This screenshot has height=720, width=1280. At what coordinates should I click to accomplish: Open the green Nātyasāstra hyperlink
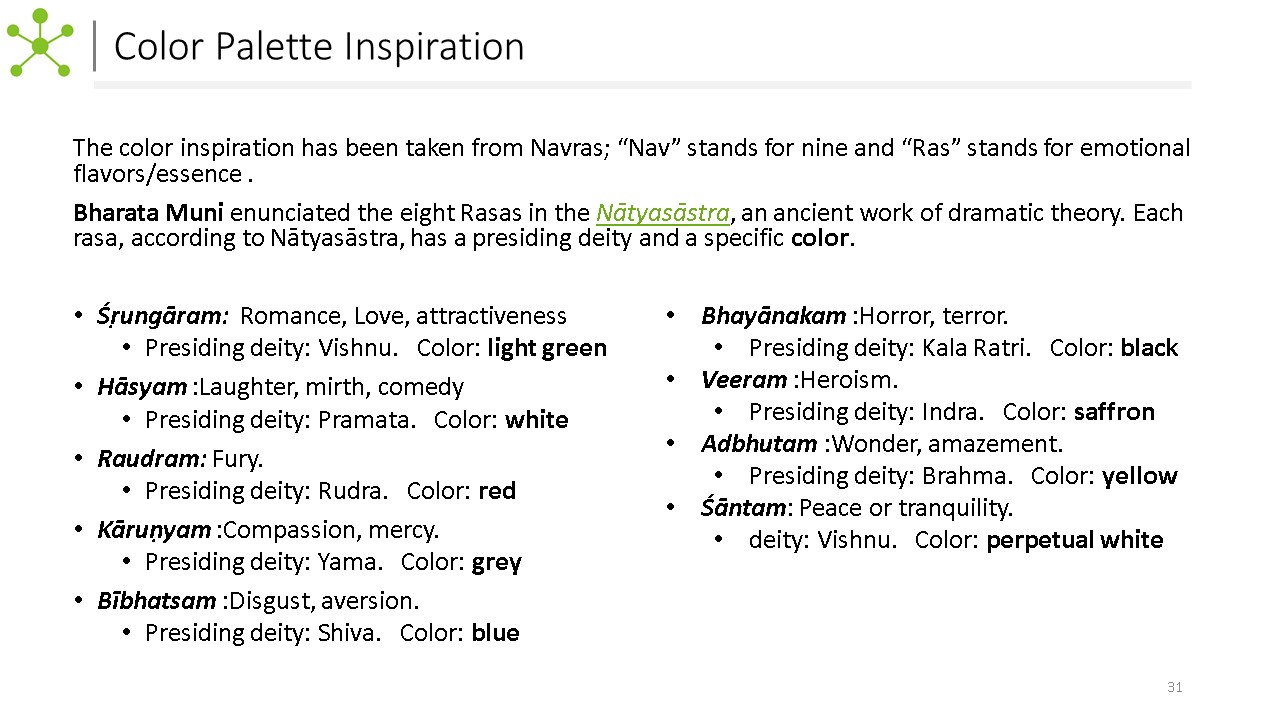pos(663,213)
